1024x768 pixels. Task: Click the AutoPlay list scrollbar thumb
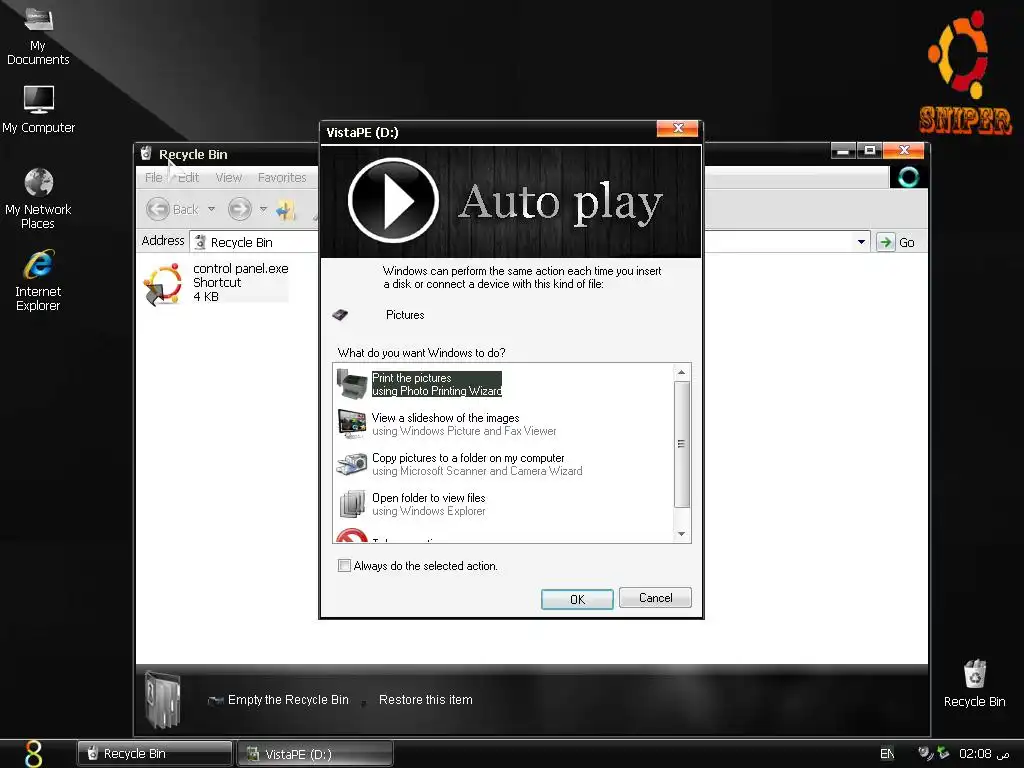click(x=681, y=444)
